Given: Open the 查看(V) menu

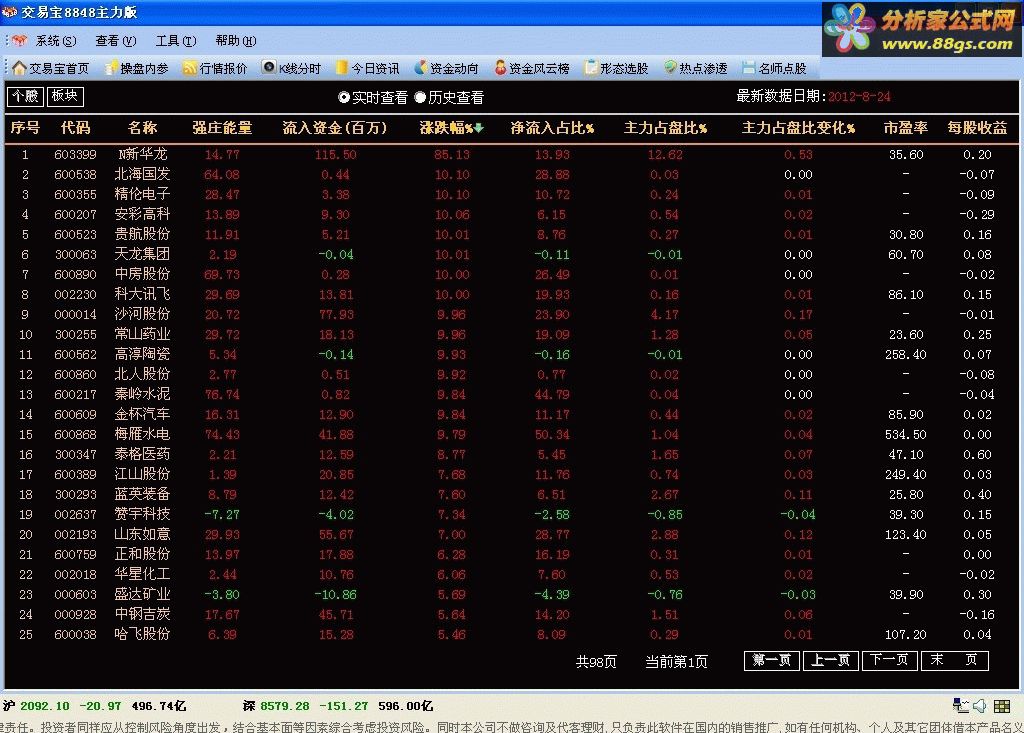Looking at the screenshot, I should click(116, 41).
